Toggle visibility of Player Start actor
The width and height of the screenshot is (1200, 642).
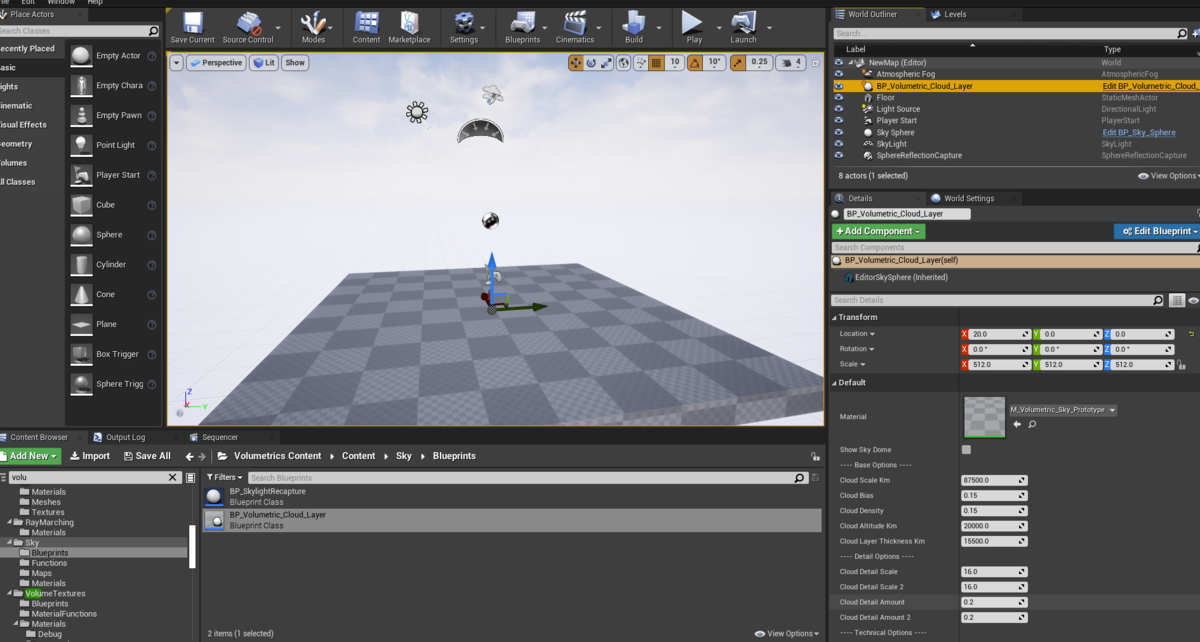pos(839,121)
